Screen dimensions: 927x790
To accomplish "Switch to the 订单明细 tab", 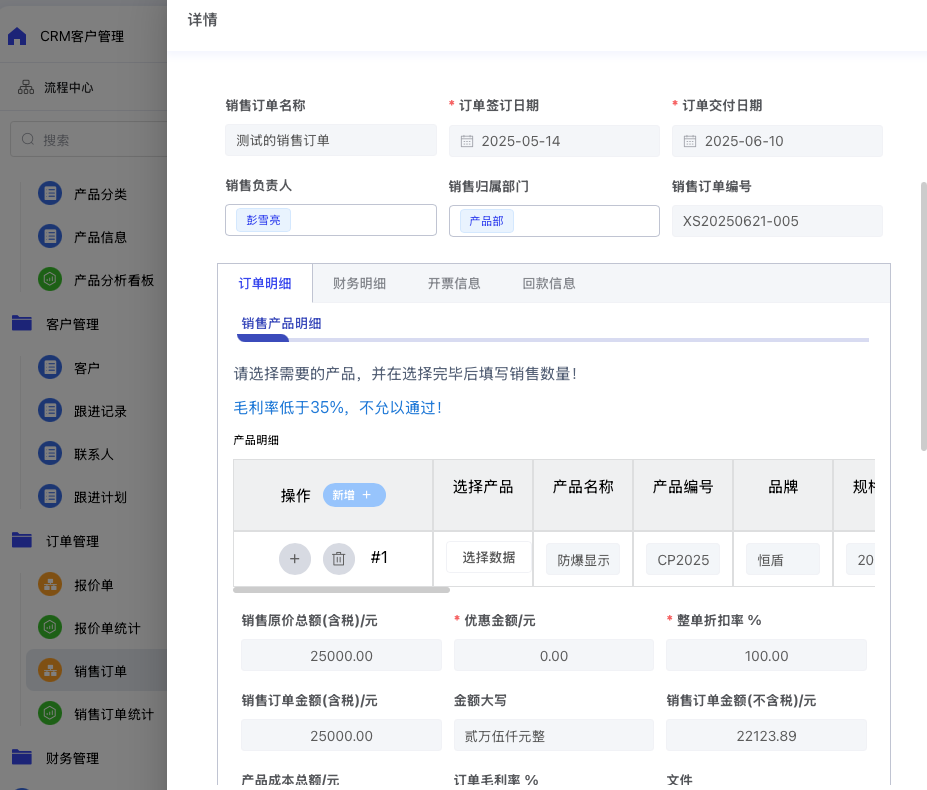I will click(x=265, y=283).
